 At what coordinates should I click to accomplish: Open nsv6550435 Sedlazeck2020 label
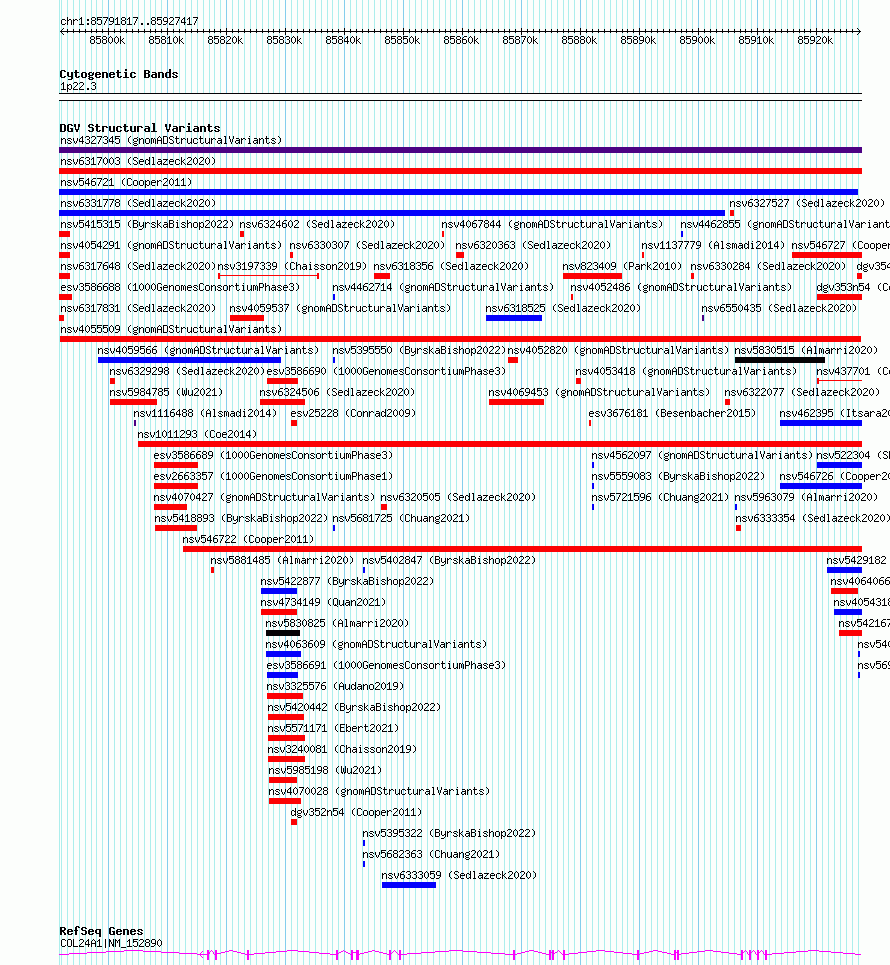pos(779,308)
